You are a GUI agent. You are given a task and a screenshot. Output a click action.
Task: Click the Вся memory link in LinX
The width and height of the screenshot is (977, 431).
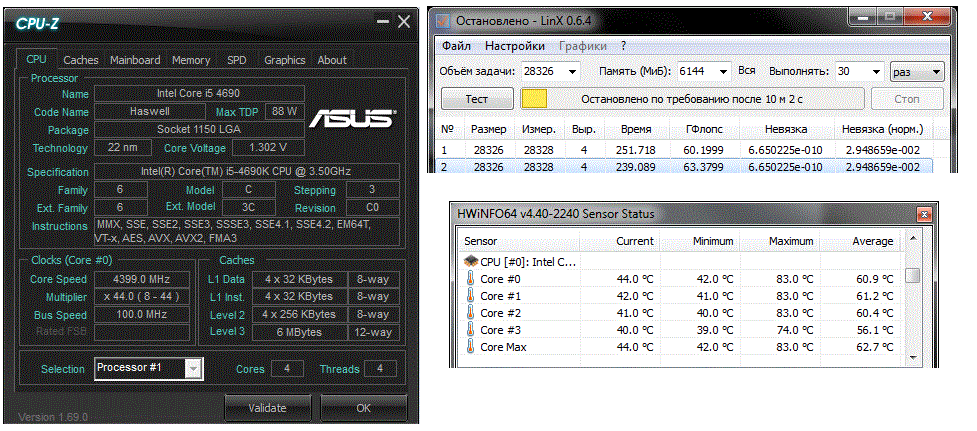[x=746, y=71]
